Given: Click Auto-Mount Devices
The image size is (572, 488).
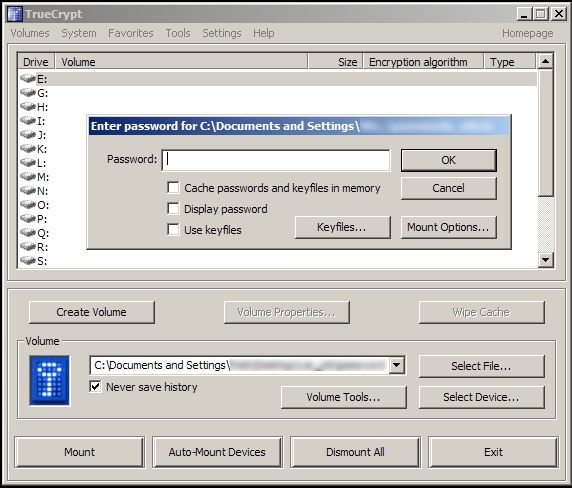Looking at the screenshot, I should point(217,452).
